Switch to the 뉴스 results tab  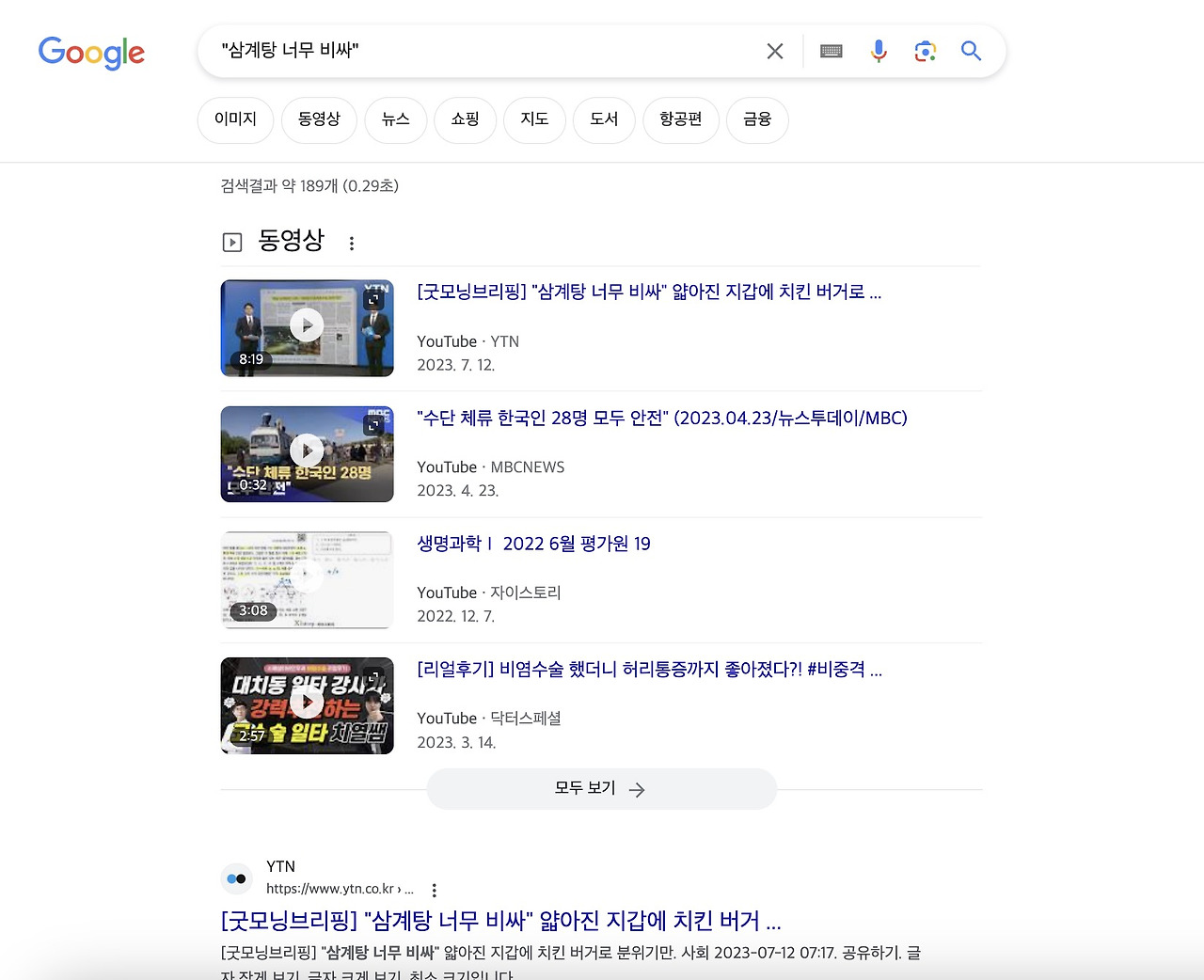(395, 119)
